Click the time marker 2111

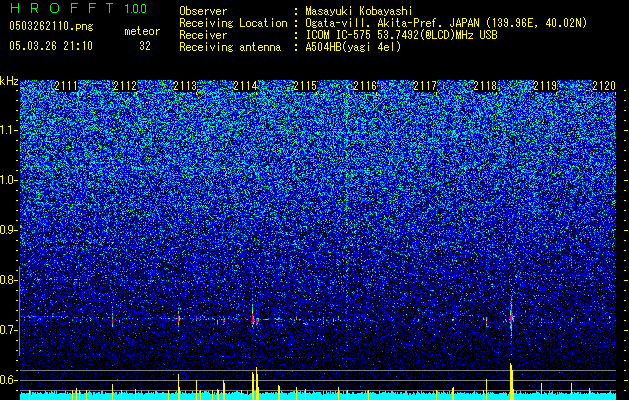pos(66,86)
